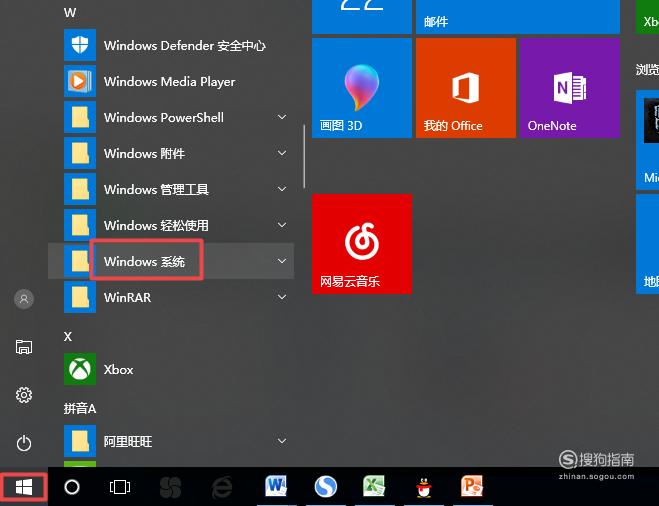659x506 pixels.
Task: Open the fan-shaped app on taskbar
Action: [x=171, y=487]
